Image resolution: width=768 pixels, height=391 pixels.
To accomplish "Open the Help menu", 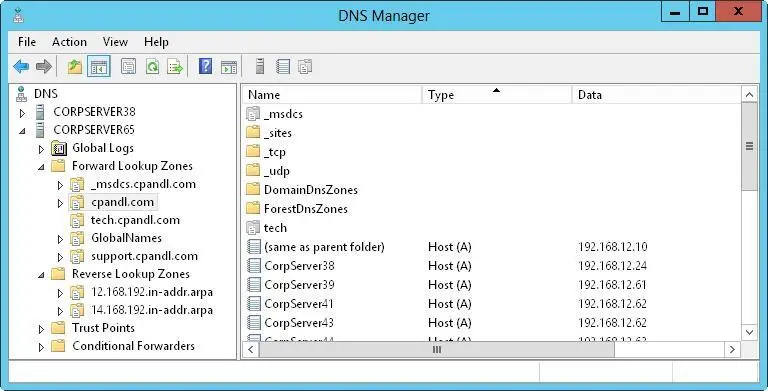I will [x=156, y=42].
